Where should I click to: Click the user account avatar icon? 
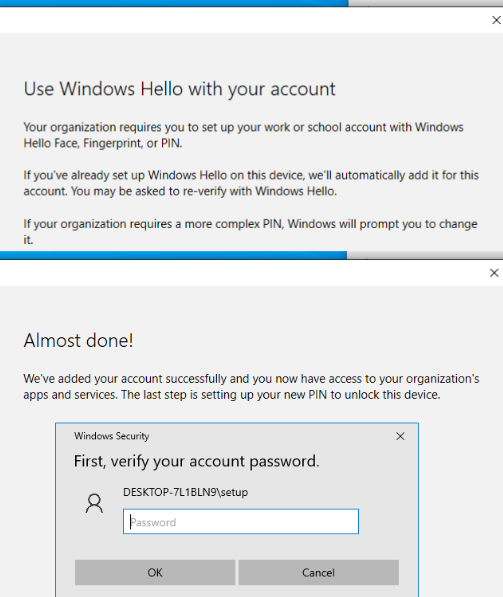94,503
